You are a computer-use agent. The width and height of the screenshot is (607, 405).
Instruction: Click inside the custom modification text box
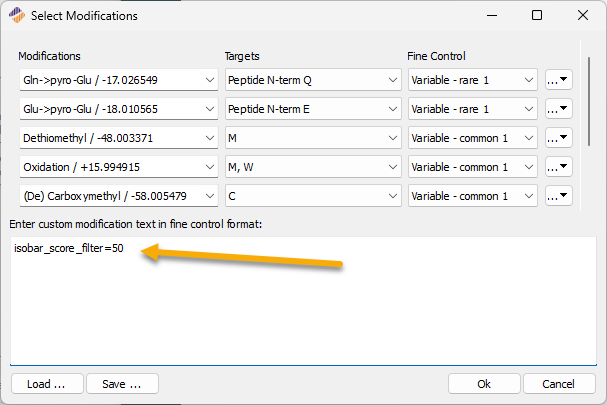point(303,301)
